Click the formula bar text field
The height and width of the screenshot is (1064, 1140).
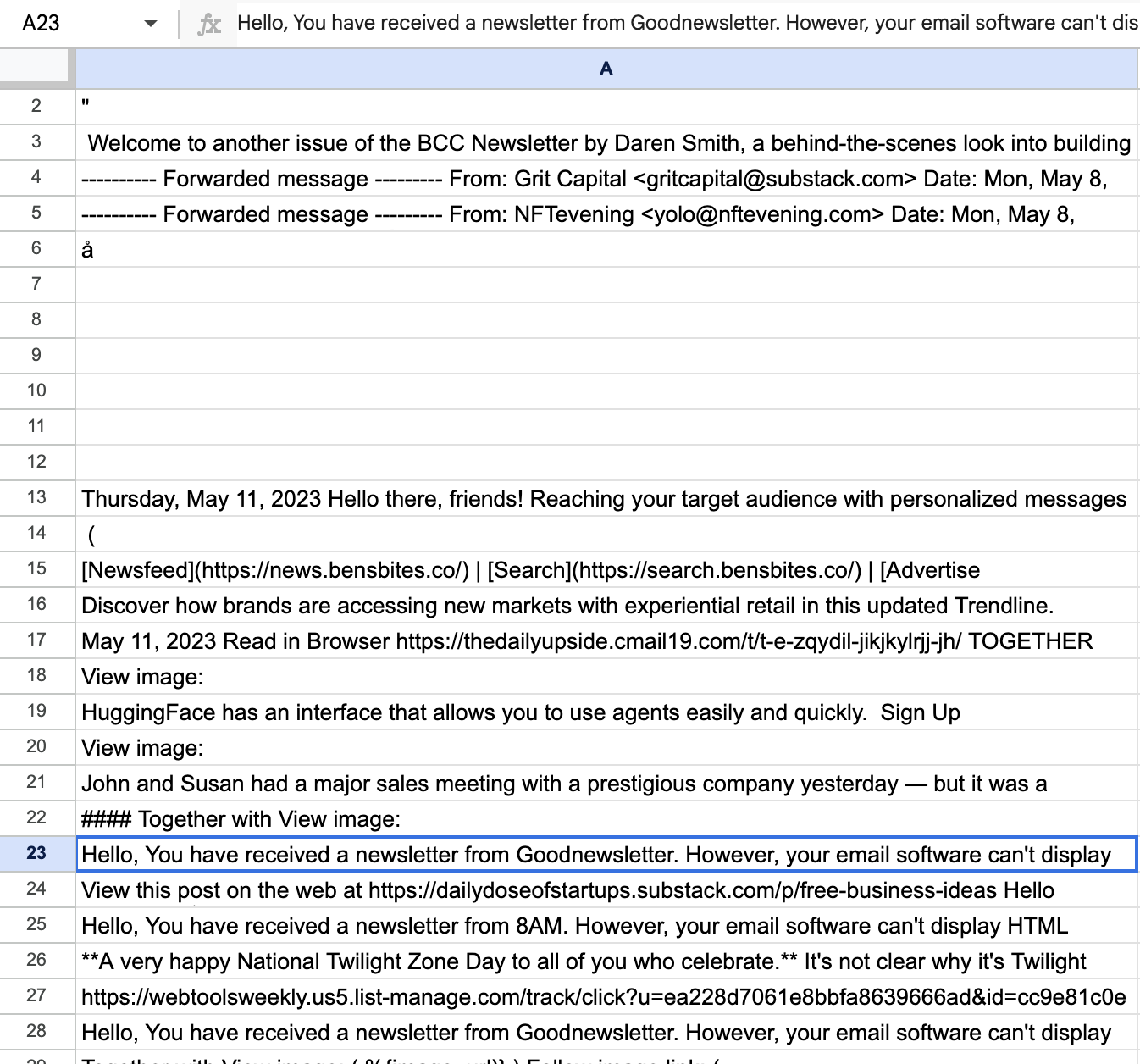(686, 23)
